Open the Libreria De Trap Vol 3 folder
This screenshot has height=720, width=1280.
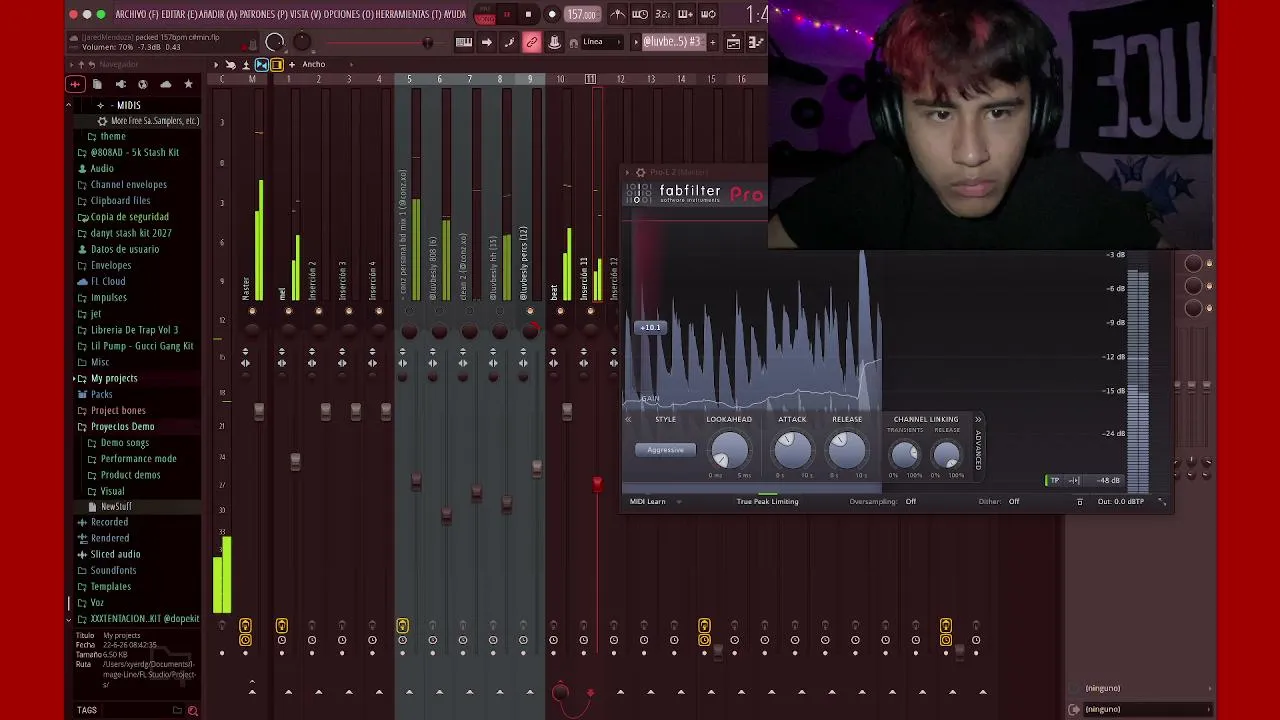(x=134, y=330)
